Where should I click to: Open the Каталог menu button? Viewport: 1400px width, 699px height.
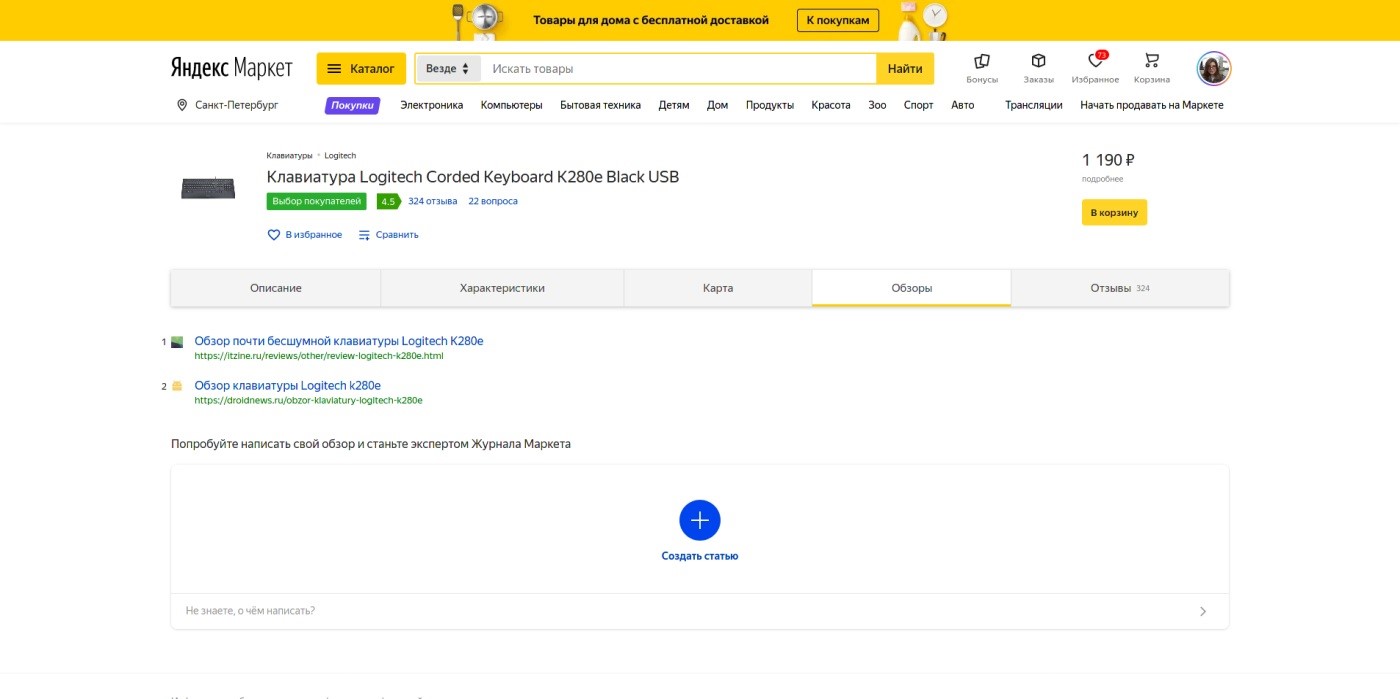pyautogui.click(x=361, y=69)
